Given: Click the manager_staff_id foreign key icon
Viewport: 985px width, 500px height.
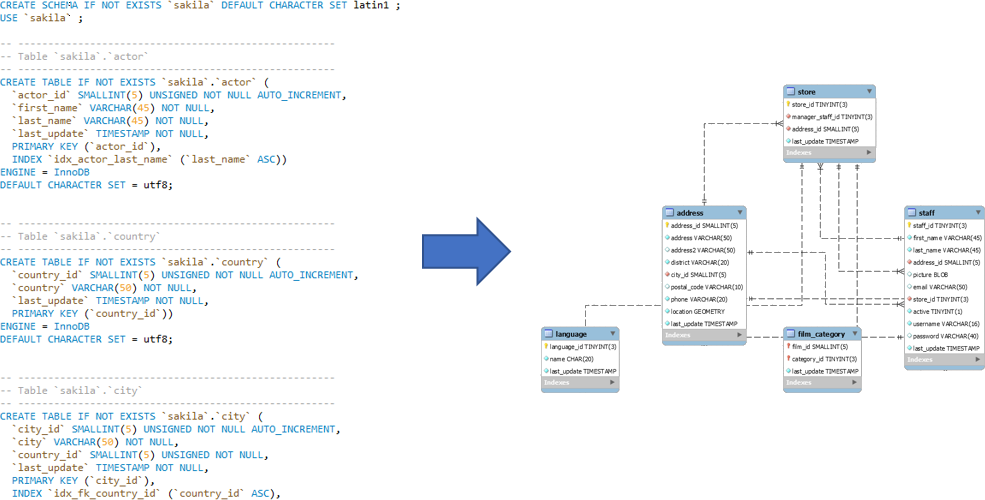Looking at the screenshot, I should click(x=789, y=117).
